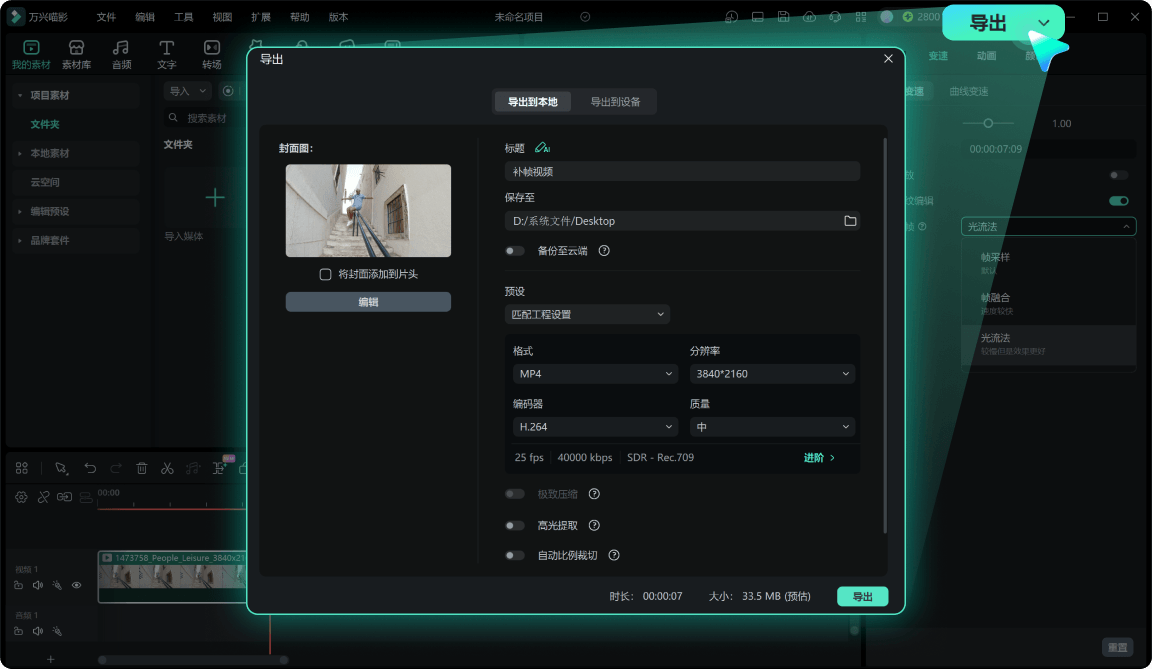This screenshot has width=1152, height=669.
Task: Select the 帧融合 option
Action: [1048, 303]
